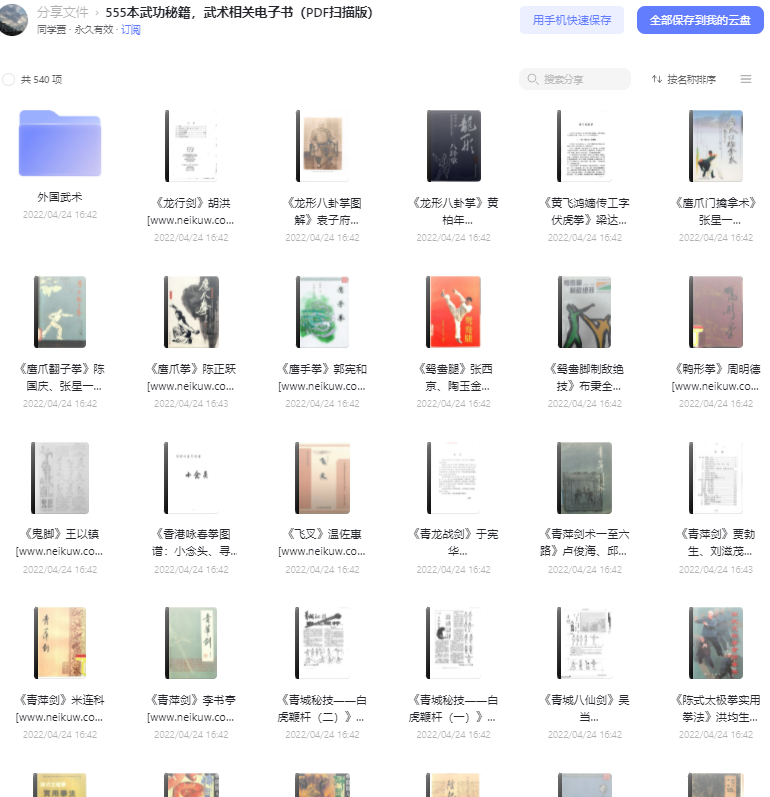
Task: Click the 555本武功秘籍 breadcrumb title
Action: tap(239, 12)
